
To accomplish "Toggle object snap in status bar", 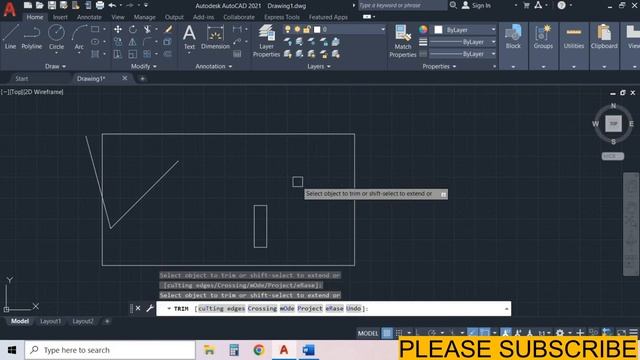I will coord(484,333).
